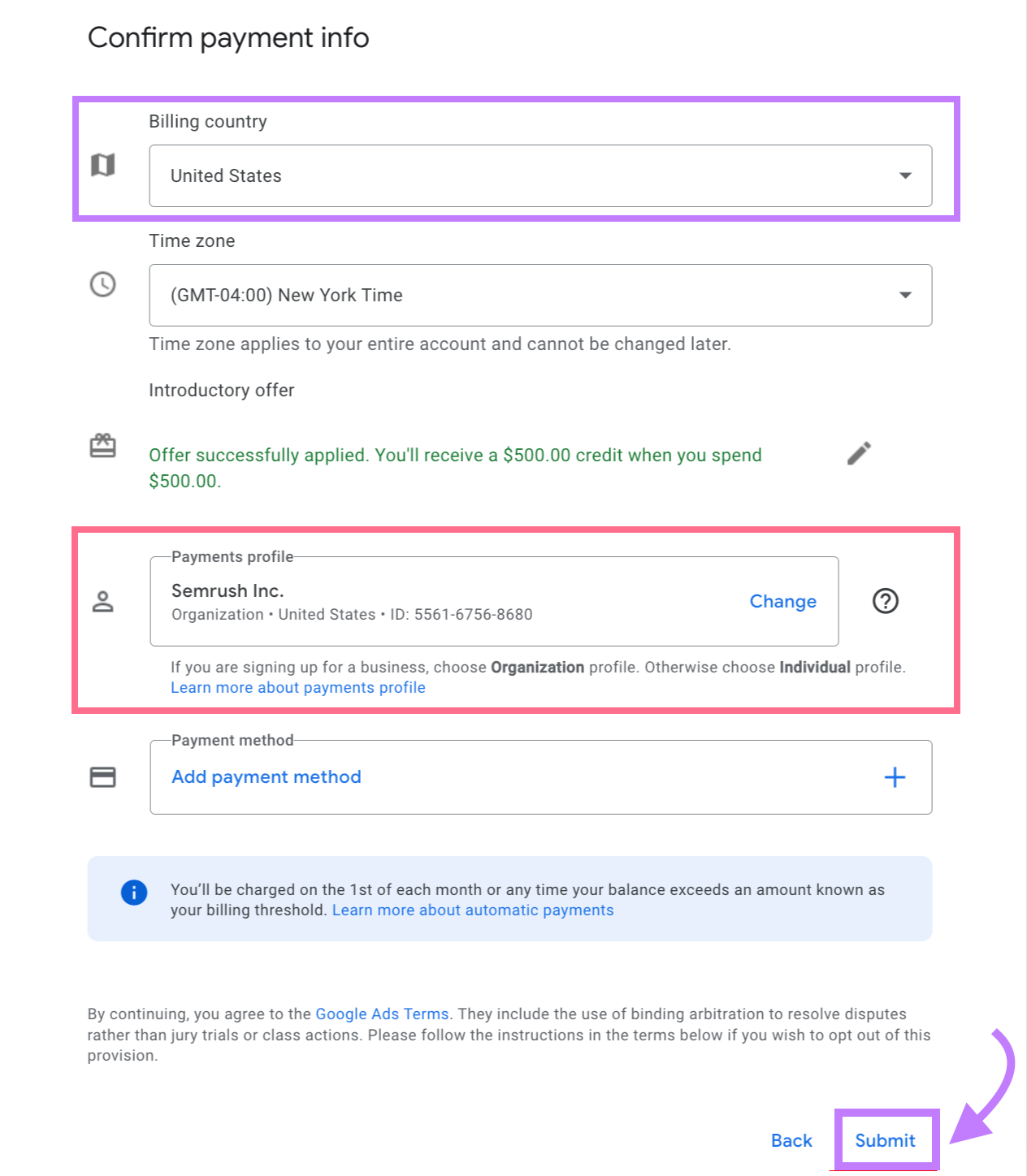Expand the New York Time selector chevron
This screenshot has width=1027, height=1176.
click(904, 295)
